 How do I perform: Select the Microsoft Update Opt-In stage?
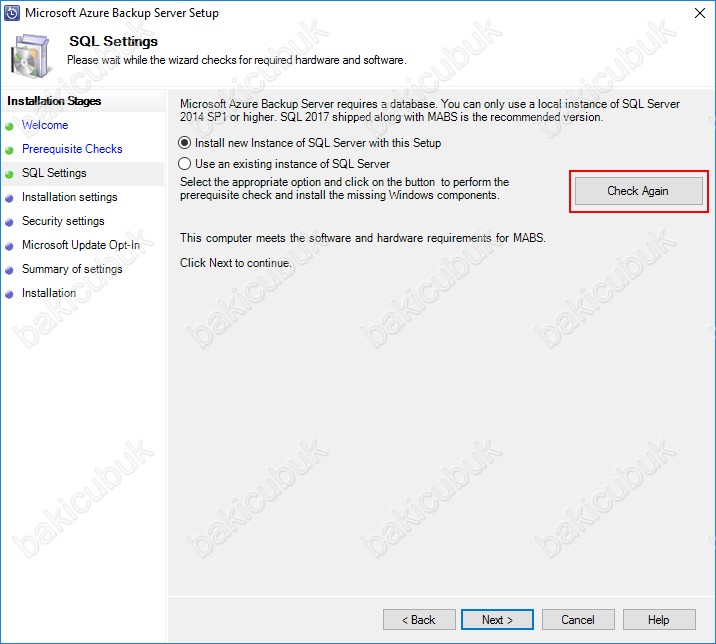coord(81,245)
